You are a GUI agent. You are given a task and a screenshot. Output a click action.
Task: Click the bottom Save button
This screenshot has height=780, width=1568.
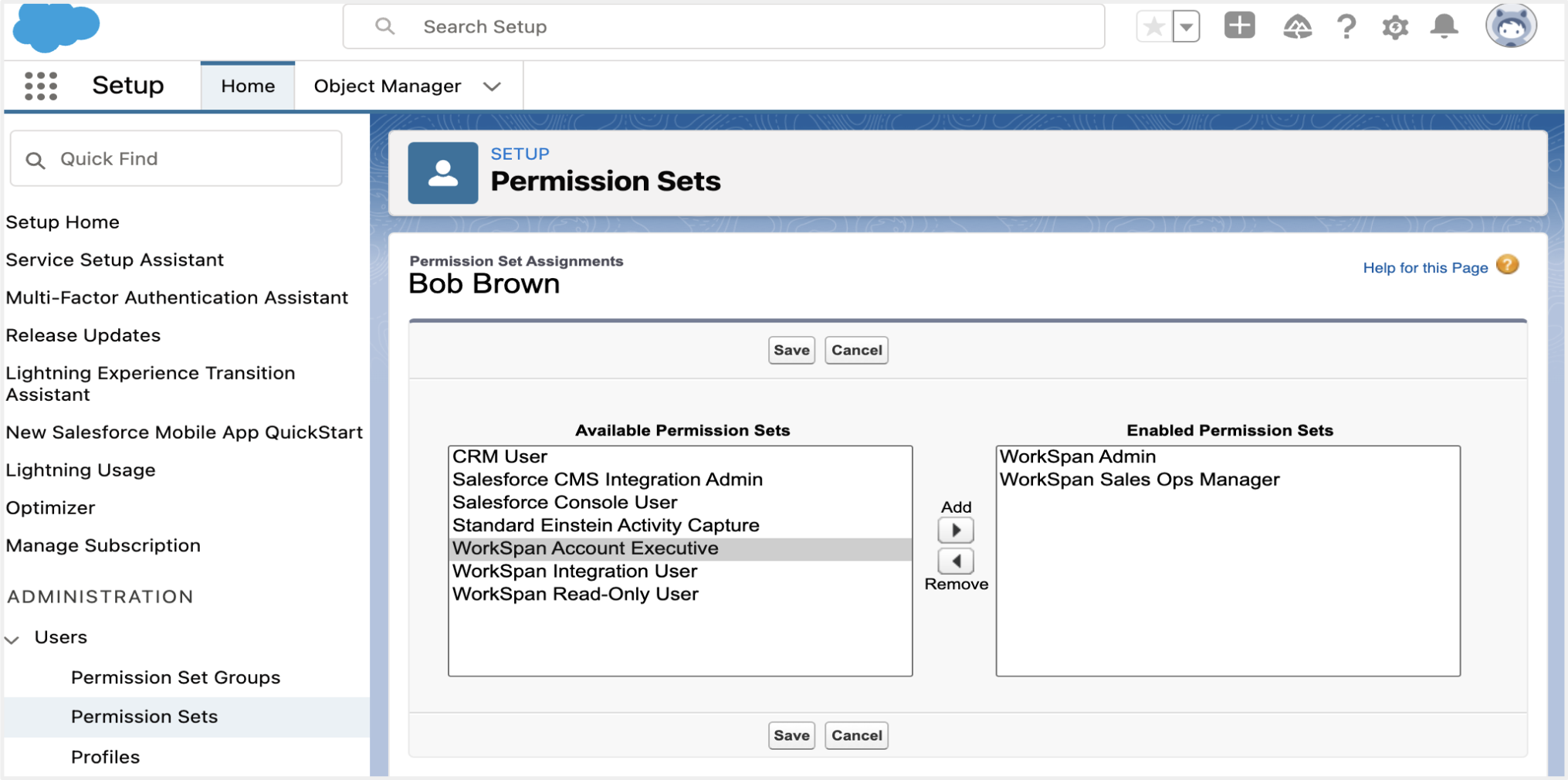tap(791, 735)
